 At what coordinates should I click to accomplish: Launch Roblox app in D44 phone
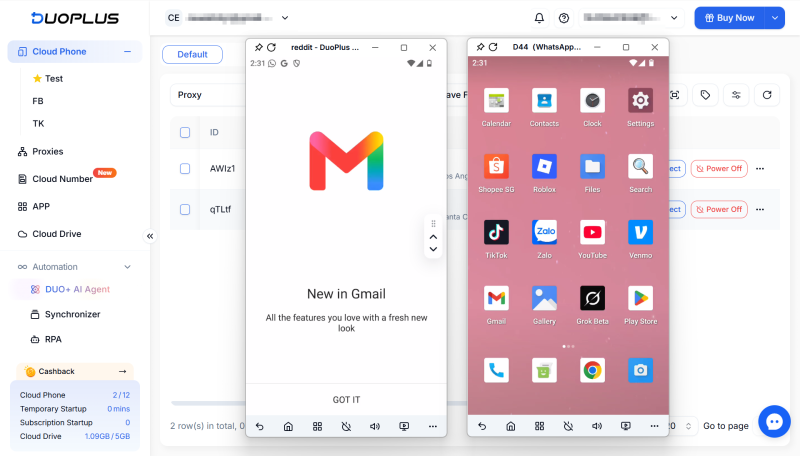544,167
